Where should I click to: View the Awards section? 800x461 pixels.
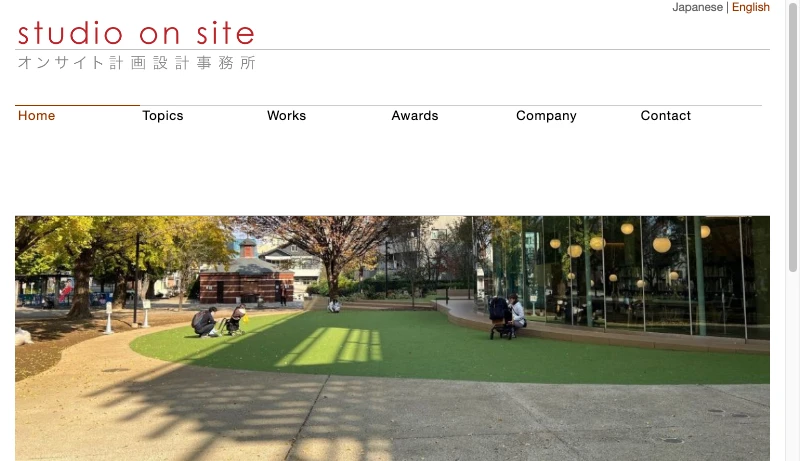click(x=415, y=116)
